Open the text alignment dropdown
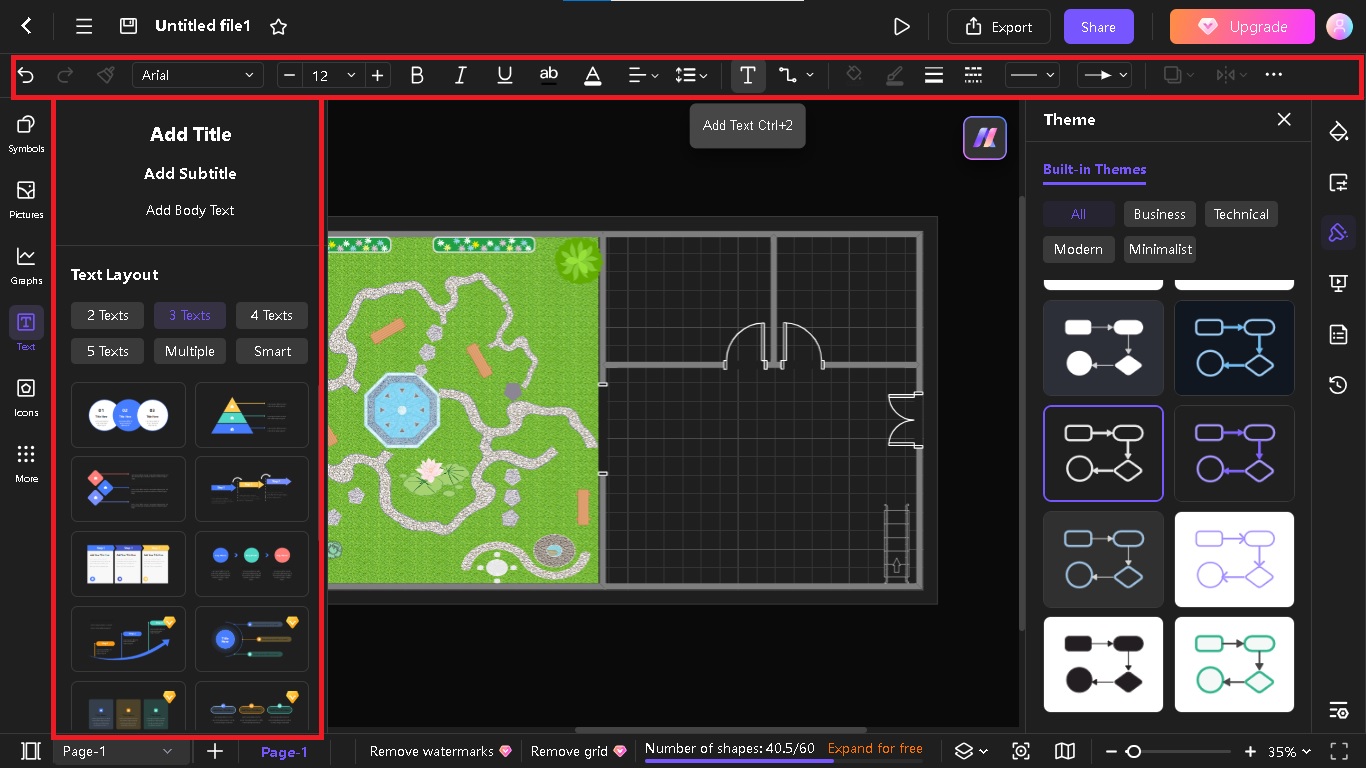 tap(643, 75)
